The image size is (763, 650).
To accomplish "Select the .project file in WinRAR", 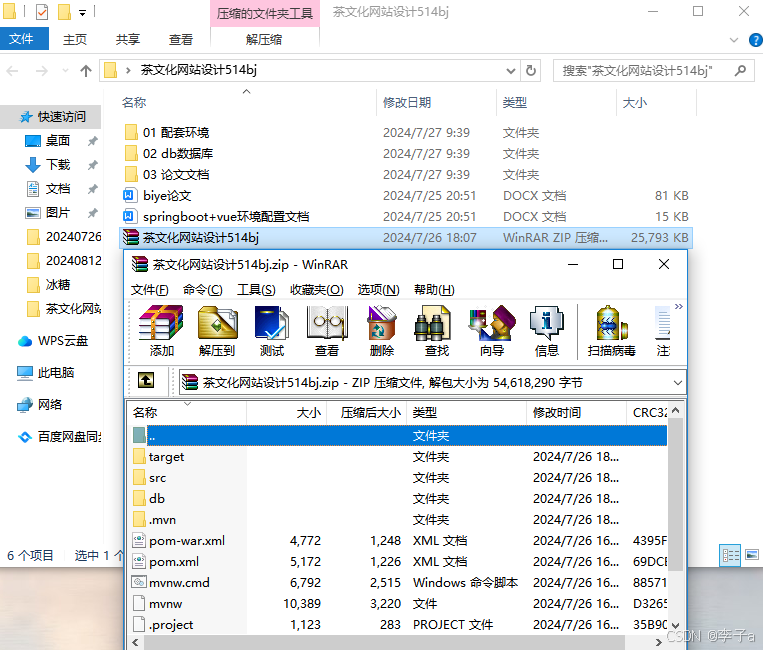I will [x=171, y=624].
